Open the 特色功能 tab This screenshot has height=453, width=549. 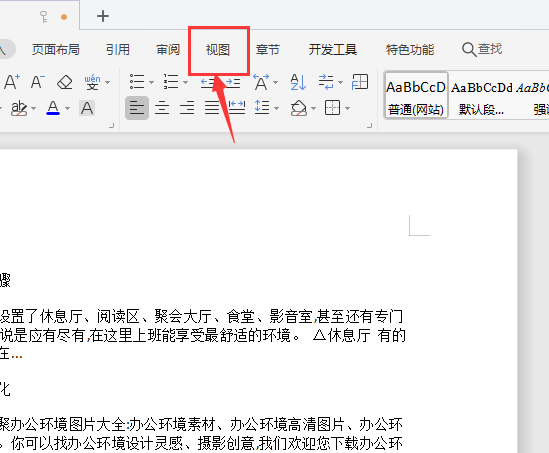coord(410,50)
